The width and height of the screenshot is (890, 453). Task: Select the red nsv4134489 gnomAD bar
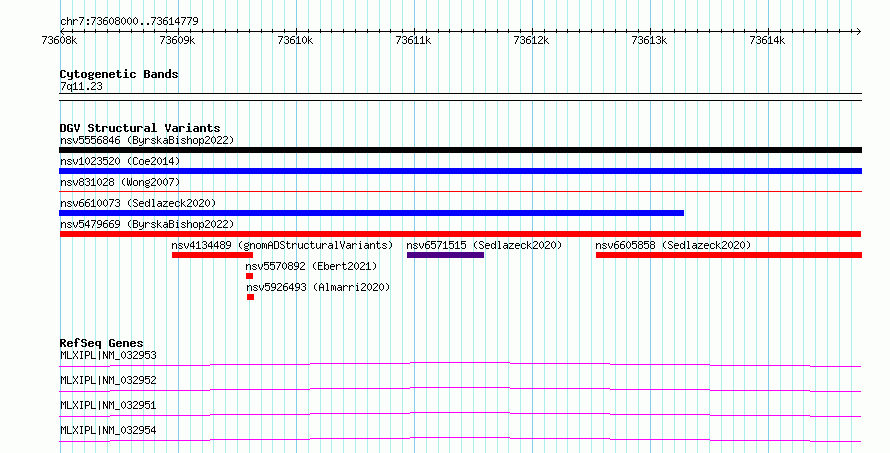click(212, 255)
